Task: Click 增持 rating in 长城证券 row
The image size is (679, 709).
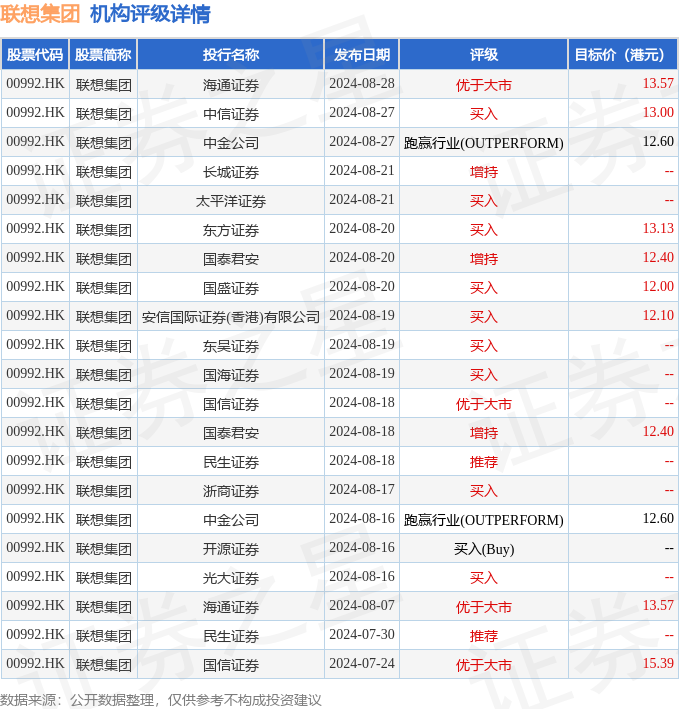Action: coord(484,171)
